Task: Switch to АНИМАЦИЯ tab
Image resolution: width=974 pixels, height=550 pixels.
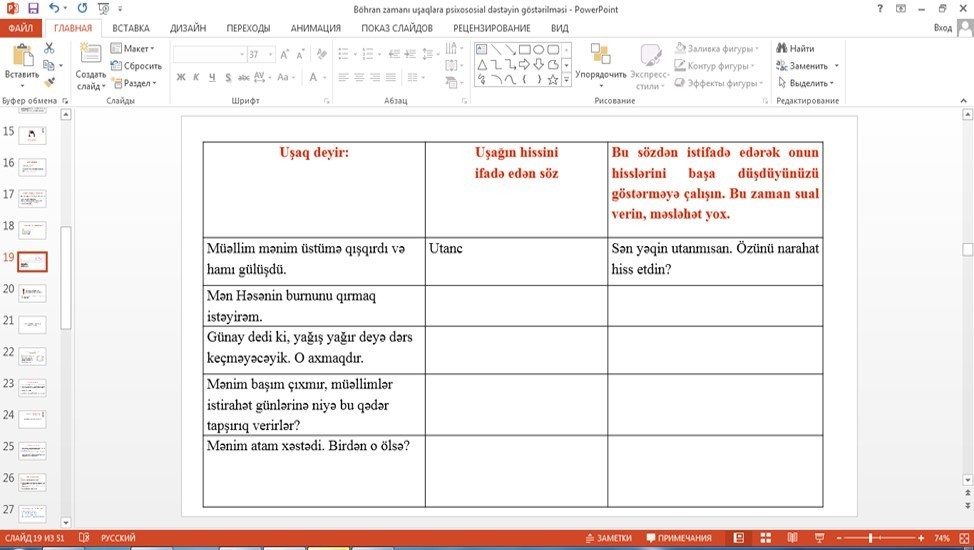Action: pos(316,28)
